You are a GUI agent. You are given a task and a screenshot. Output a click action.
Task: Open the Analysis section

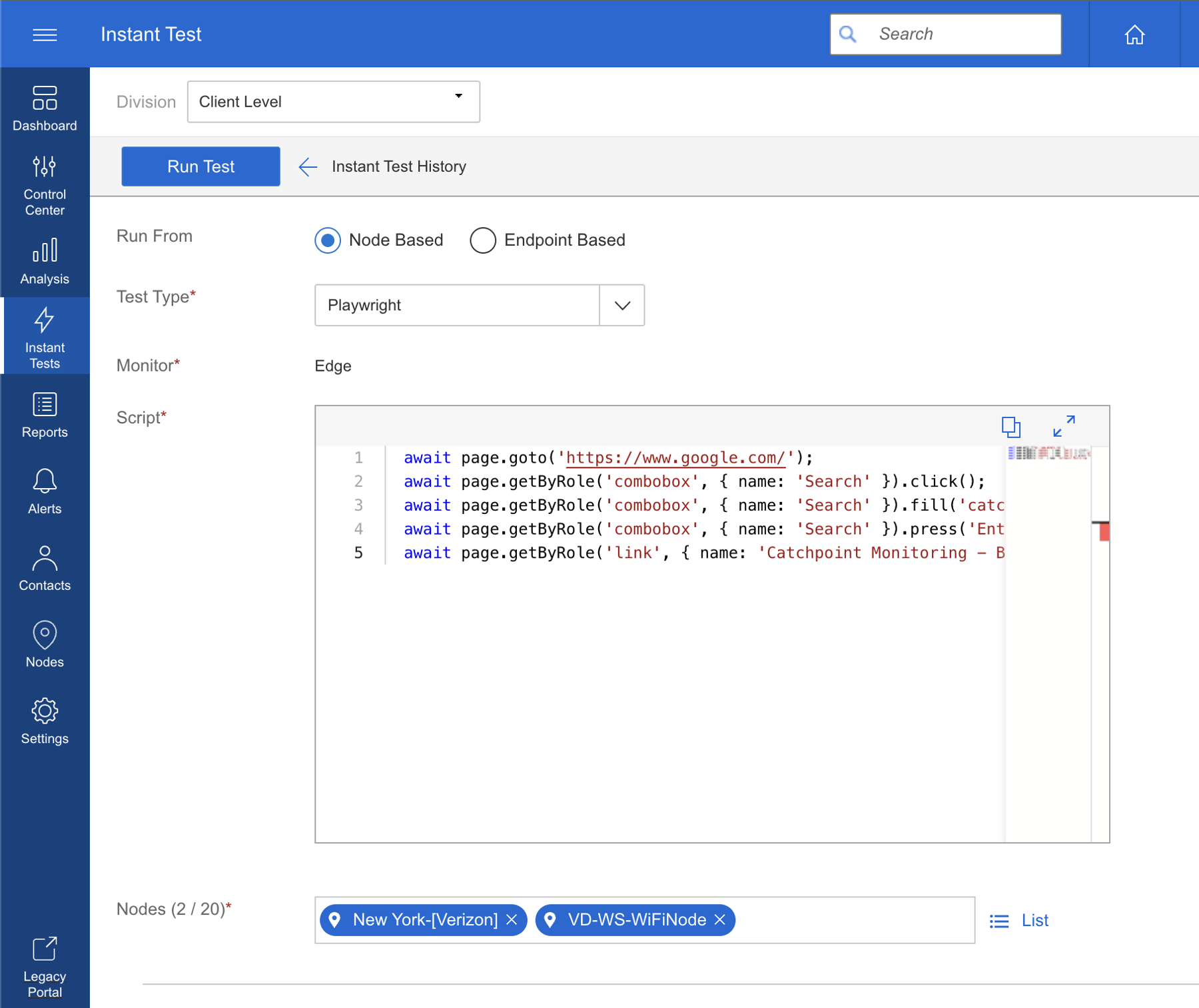click(x=45, y=262)
